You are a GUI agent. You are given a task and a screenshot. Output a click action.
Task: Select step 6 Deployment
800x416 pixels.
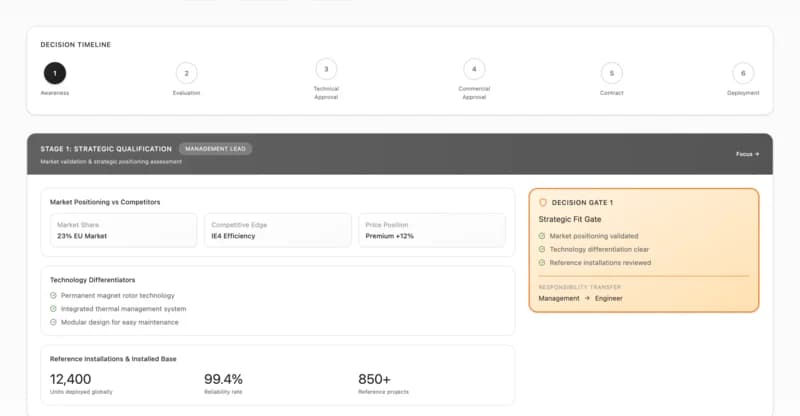click(x=742, y=72)
